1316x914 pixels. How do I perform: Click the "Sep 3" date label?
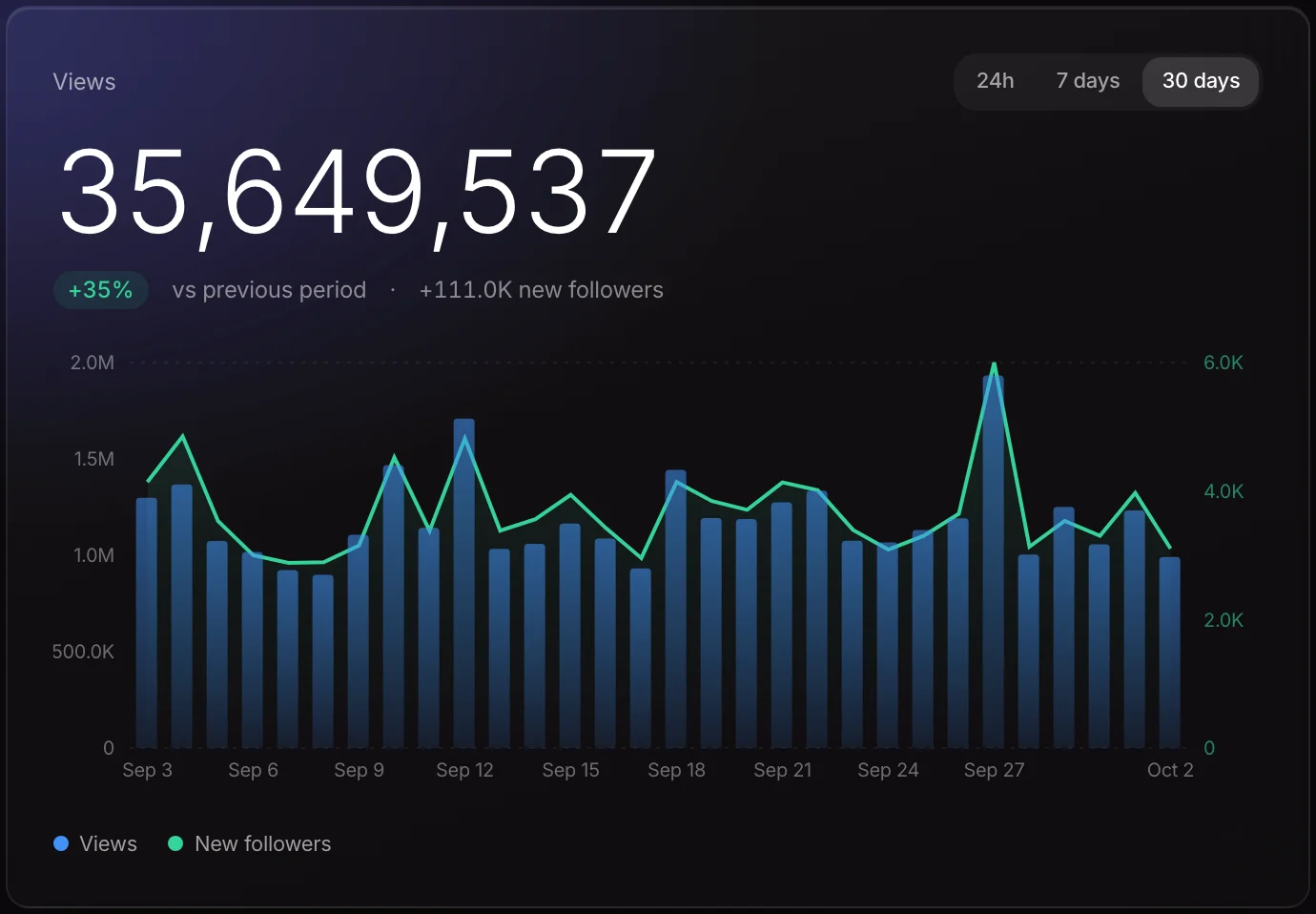click(147, 770)
